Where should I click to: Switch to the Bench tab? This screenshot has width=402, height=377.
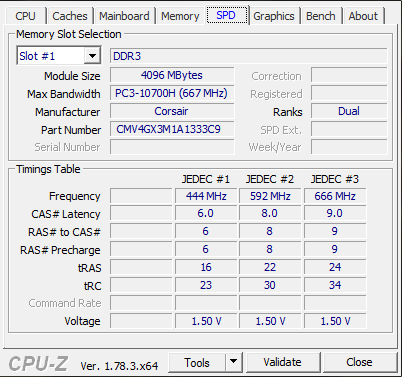(x=321, y=16)
